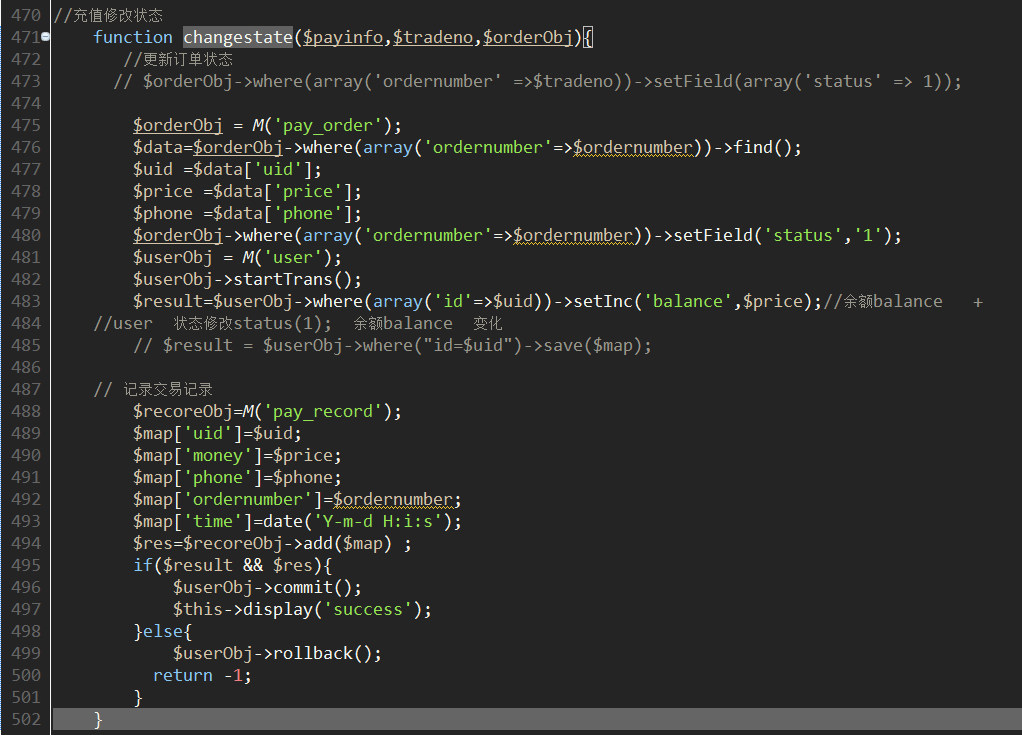Click the comment 充值修改状态 on line 470

(x=118, y=15)
